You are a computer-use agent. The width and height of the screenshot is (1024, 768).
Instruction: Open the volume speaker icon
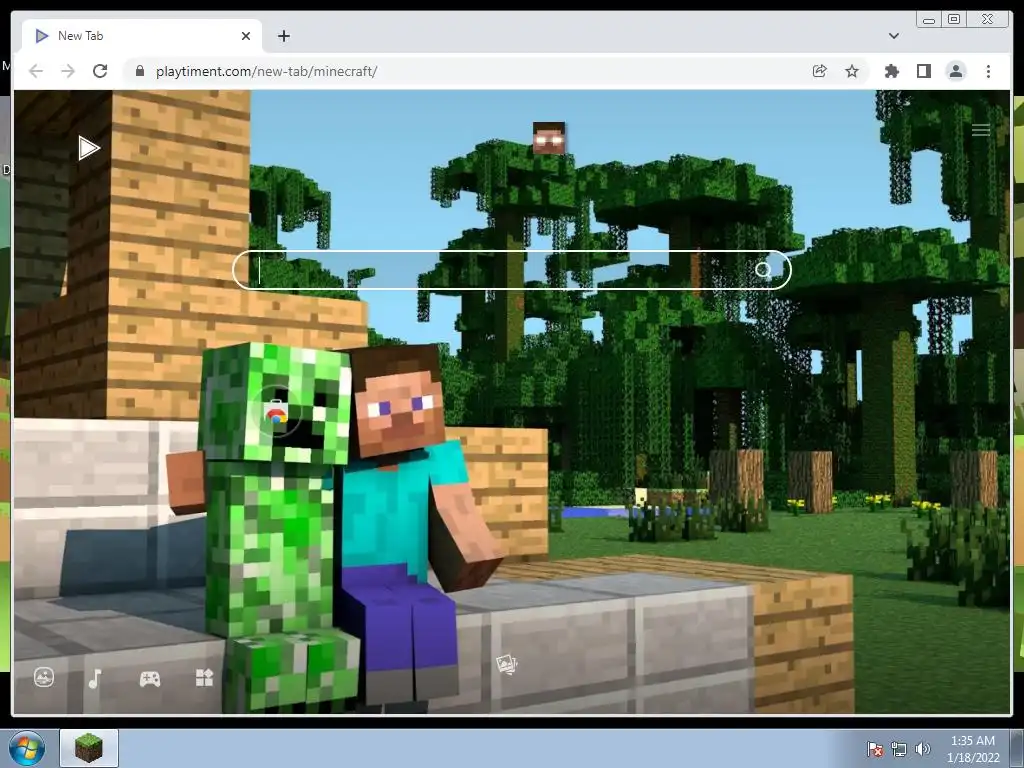922,749
